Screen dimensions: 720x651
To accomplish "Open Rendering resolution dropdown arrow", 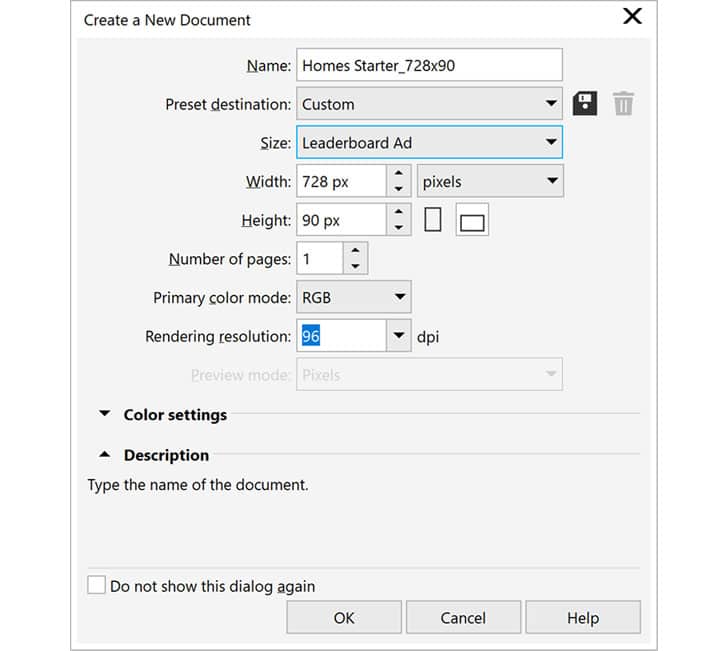I will (x=399, y=336).
